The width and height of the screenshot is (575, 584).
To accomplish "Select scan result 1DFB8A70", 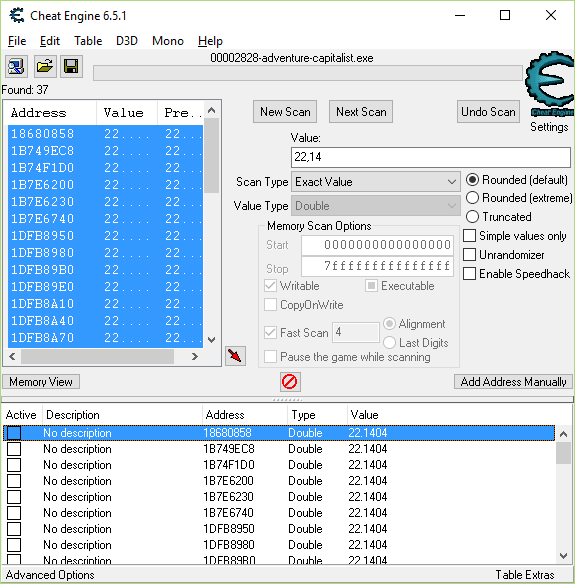I will click(x=105, y=338).
